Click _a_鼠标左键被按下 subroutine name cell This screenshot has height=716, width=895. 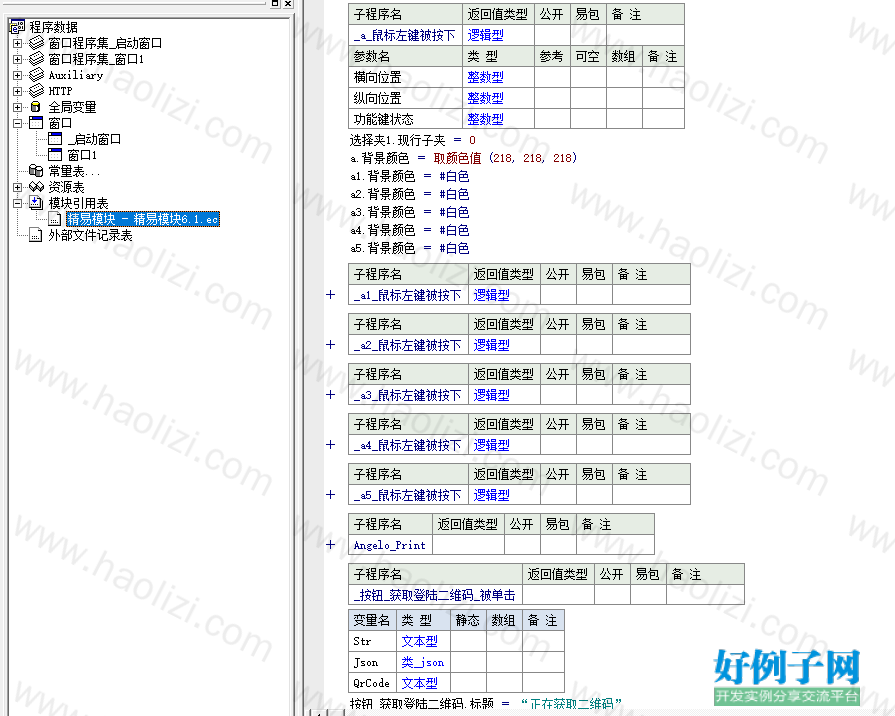point(405,35)
